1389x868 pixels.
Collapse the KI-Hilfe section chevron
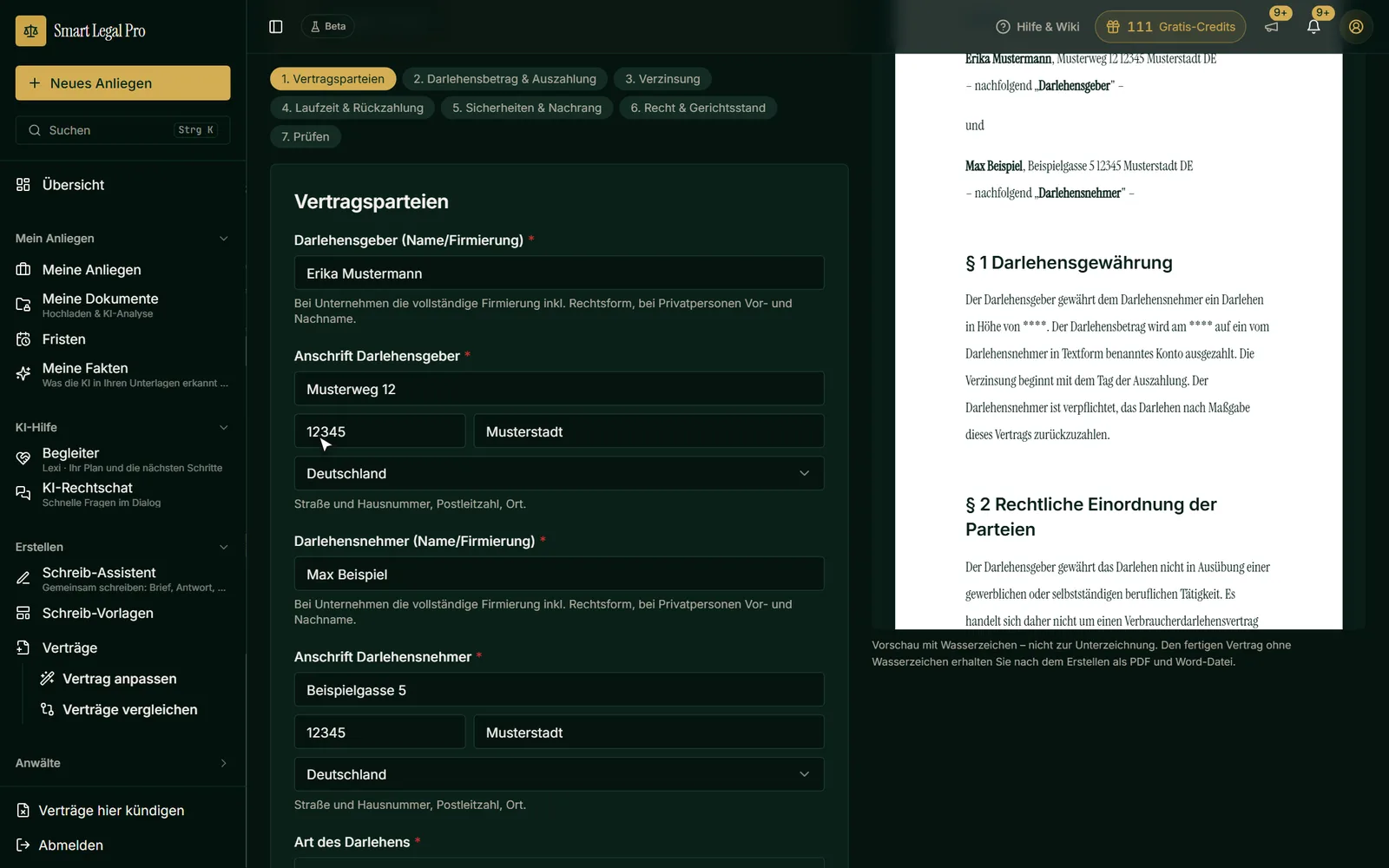coord(223,428)
